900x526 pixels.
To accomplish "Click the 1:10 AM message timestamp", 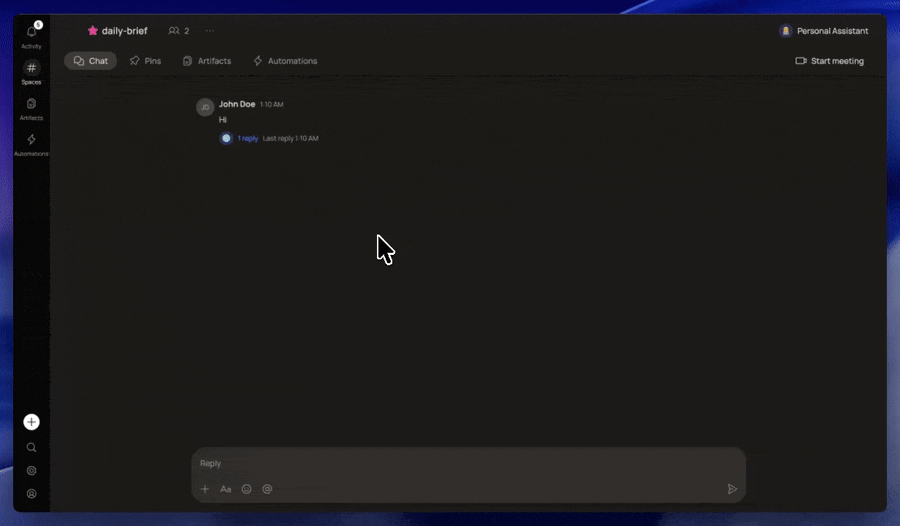I will pos(271,105).
